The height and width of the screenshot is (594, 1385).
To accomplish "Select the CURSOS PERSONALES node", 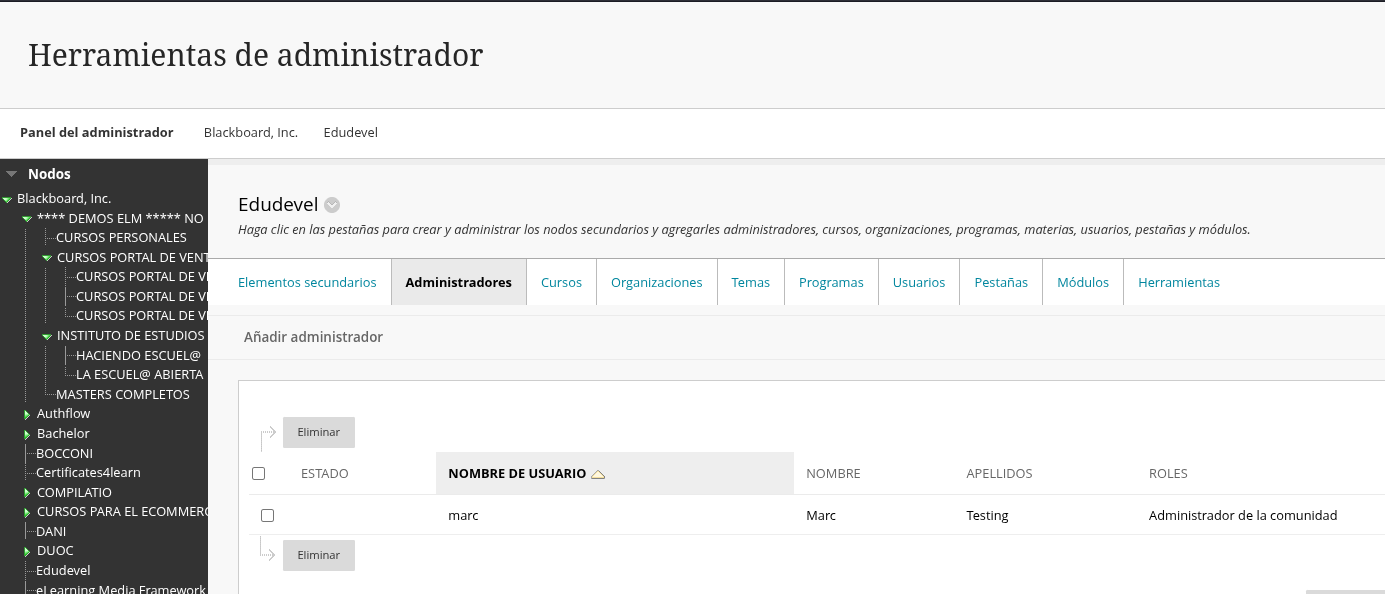I will (121, 238).
